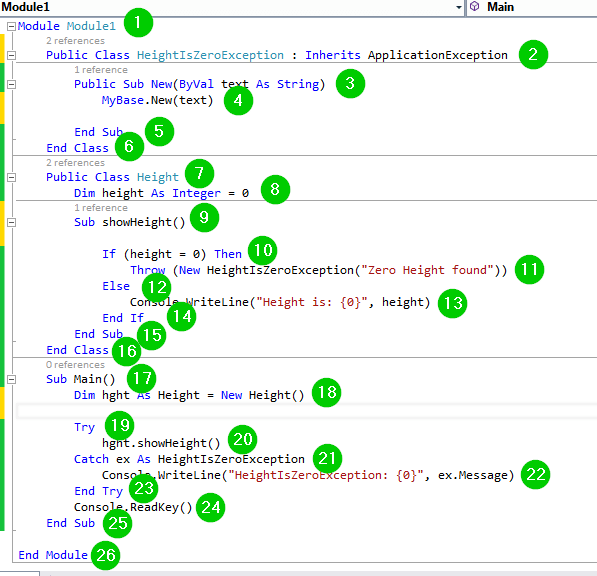This screenshot has height=576, width=597.
Task: Collapse the Sub Main block
Action: 11,379
